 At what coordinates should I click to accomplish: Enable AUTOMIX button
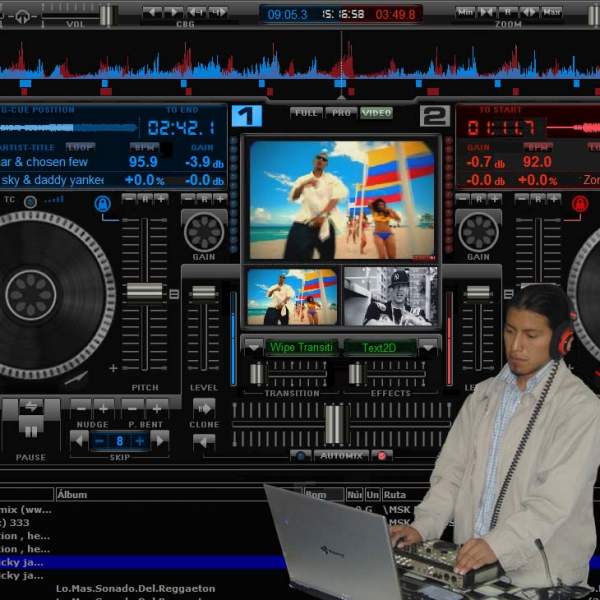point(341,456)
